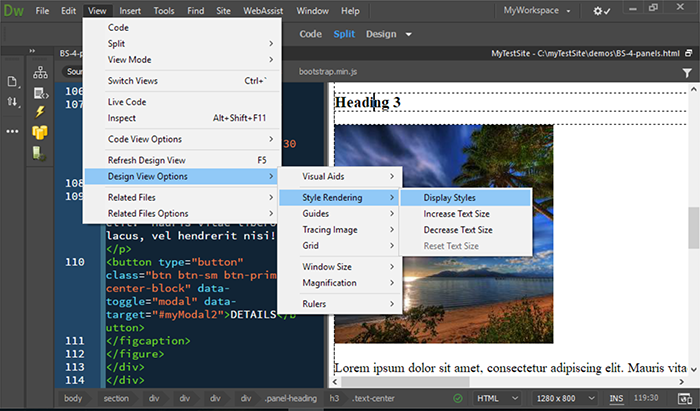The height and width of the screenshot is (411, 700).
Task: Open the Design view dropdown arrow
Action: [408, 34]
